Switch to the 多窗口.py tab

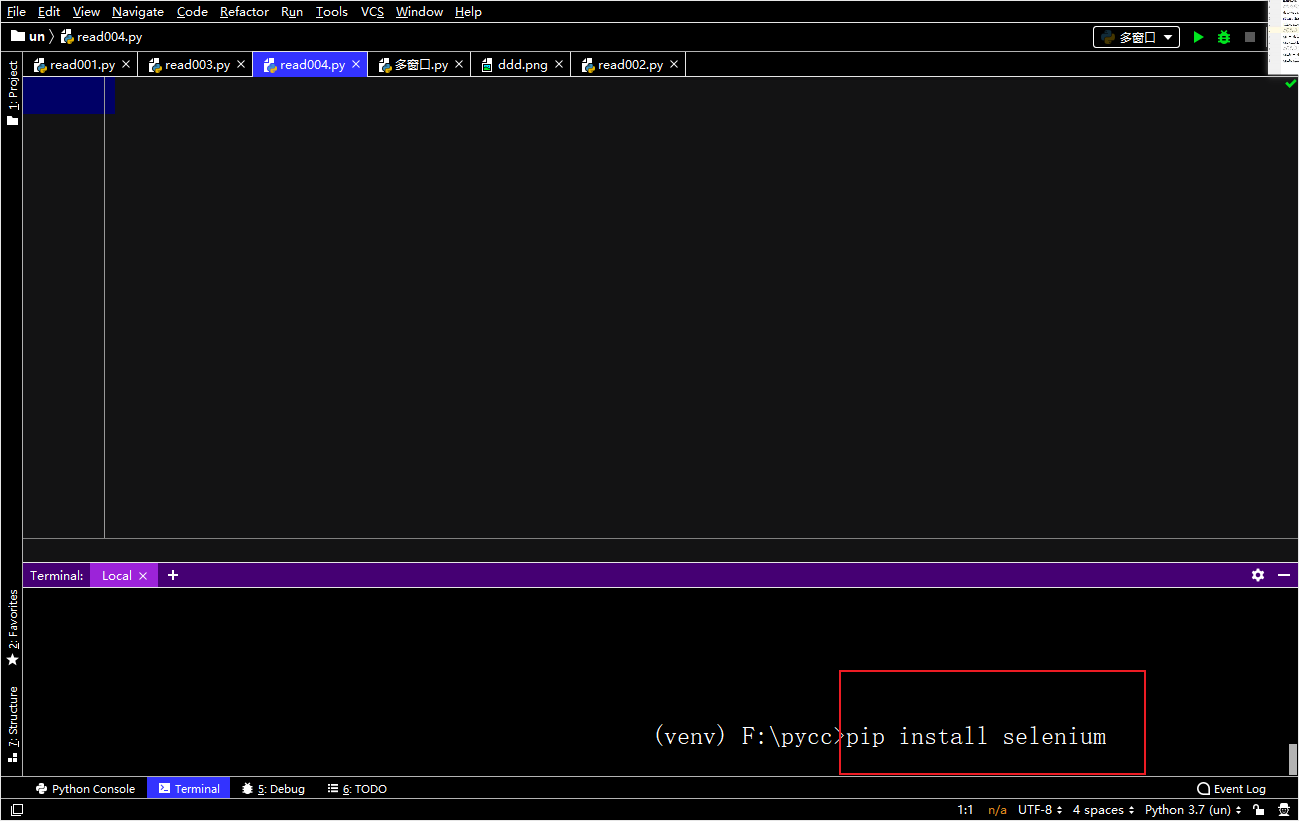point(419,64)
